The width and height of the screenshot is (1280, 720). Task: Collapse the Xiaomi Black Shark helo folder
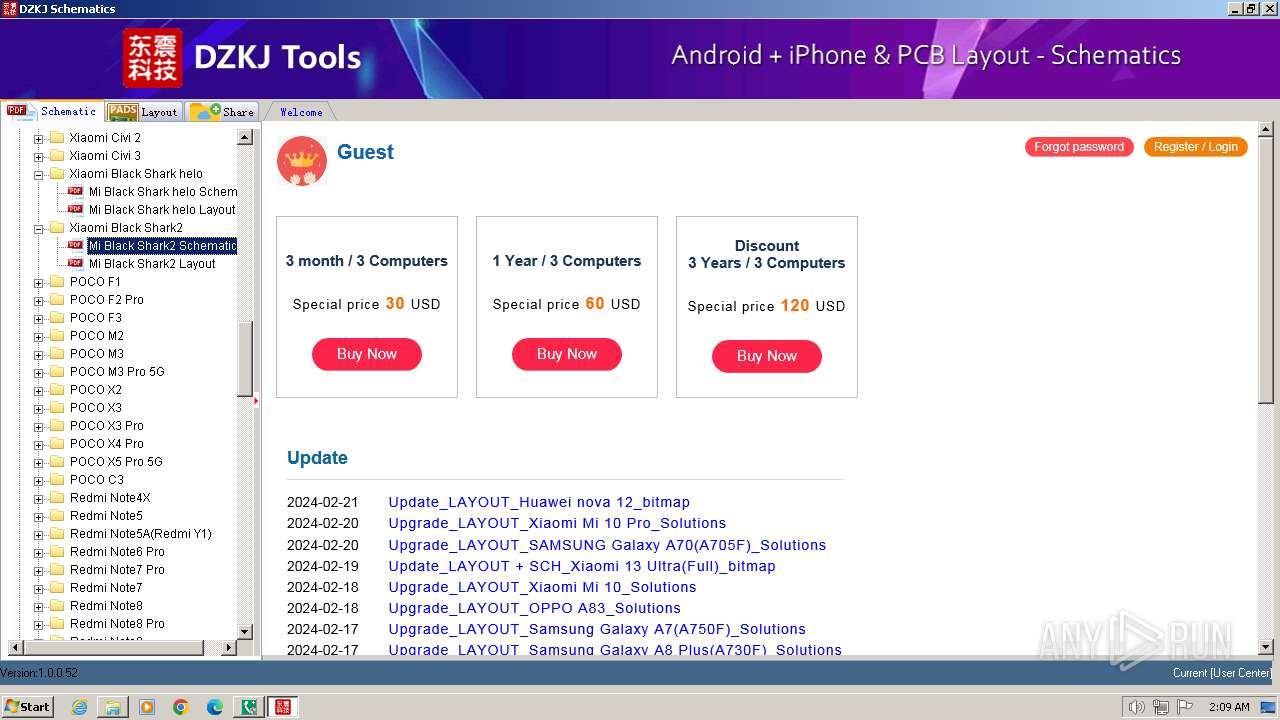39,174
